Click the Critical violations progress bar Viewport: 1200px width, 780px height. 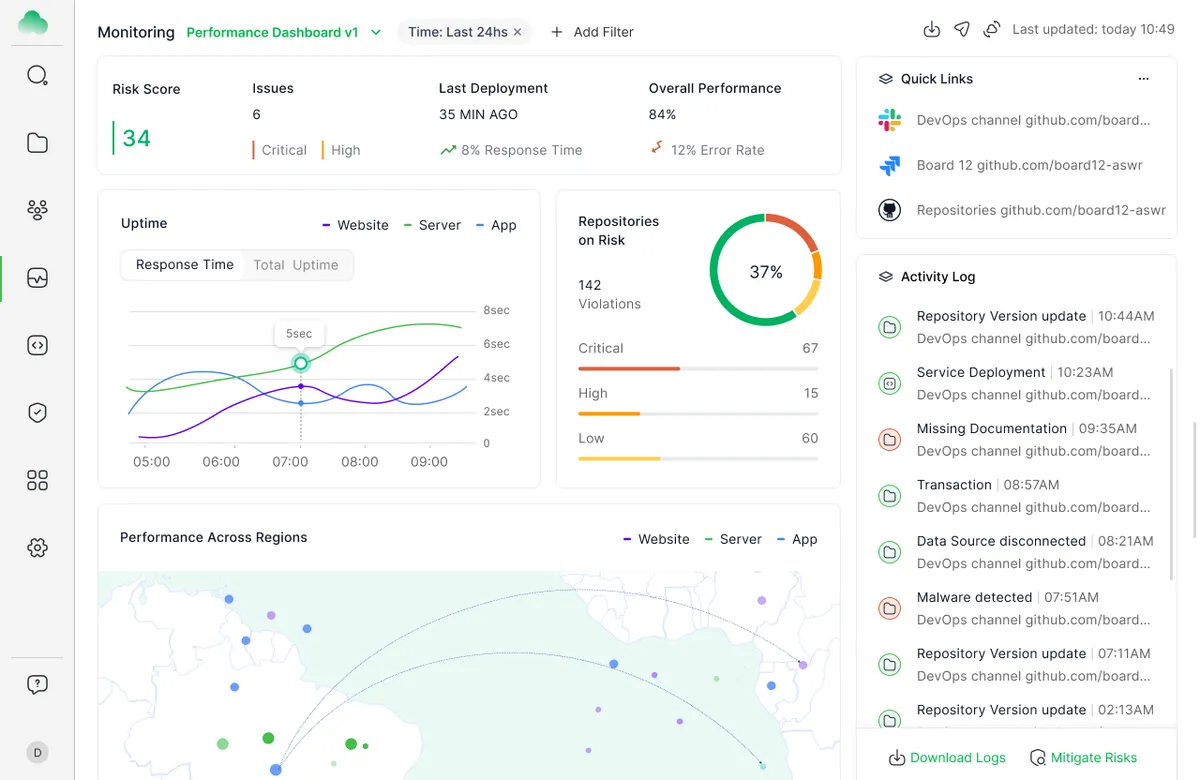[x=698, y=369]
